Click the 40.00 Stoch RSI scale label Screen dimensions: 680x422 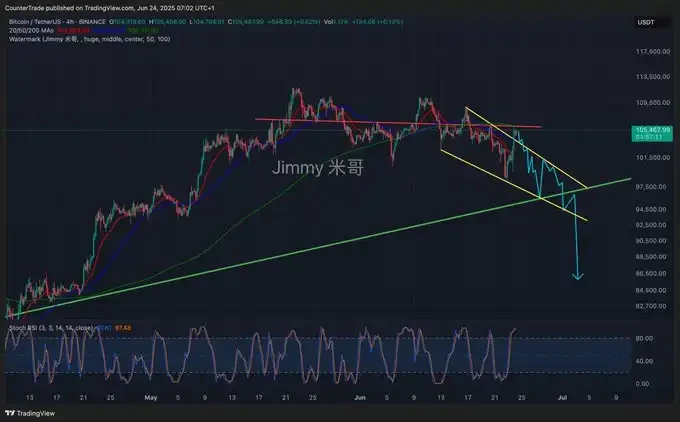(643, 361)
